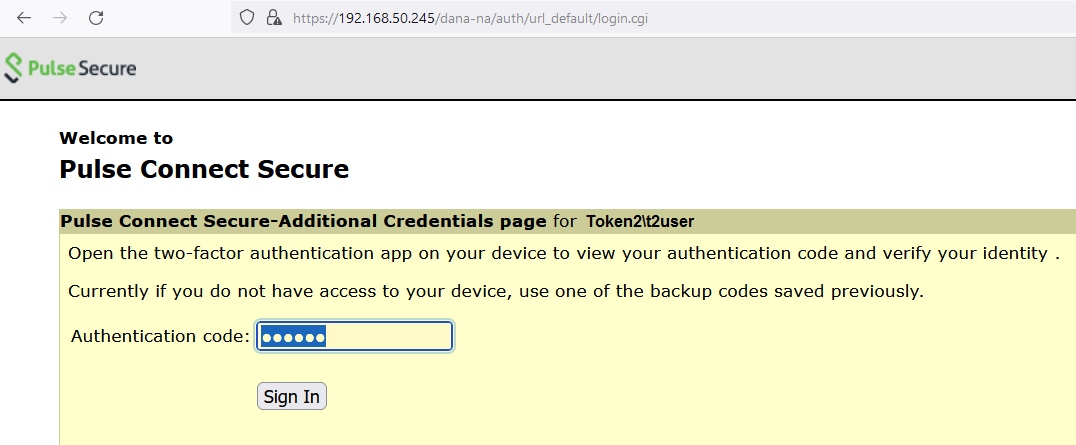Click the two-factor authentication app instruction line

(x=563, y=253)
